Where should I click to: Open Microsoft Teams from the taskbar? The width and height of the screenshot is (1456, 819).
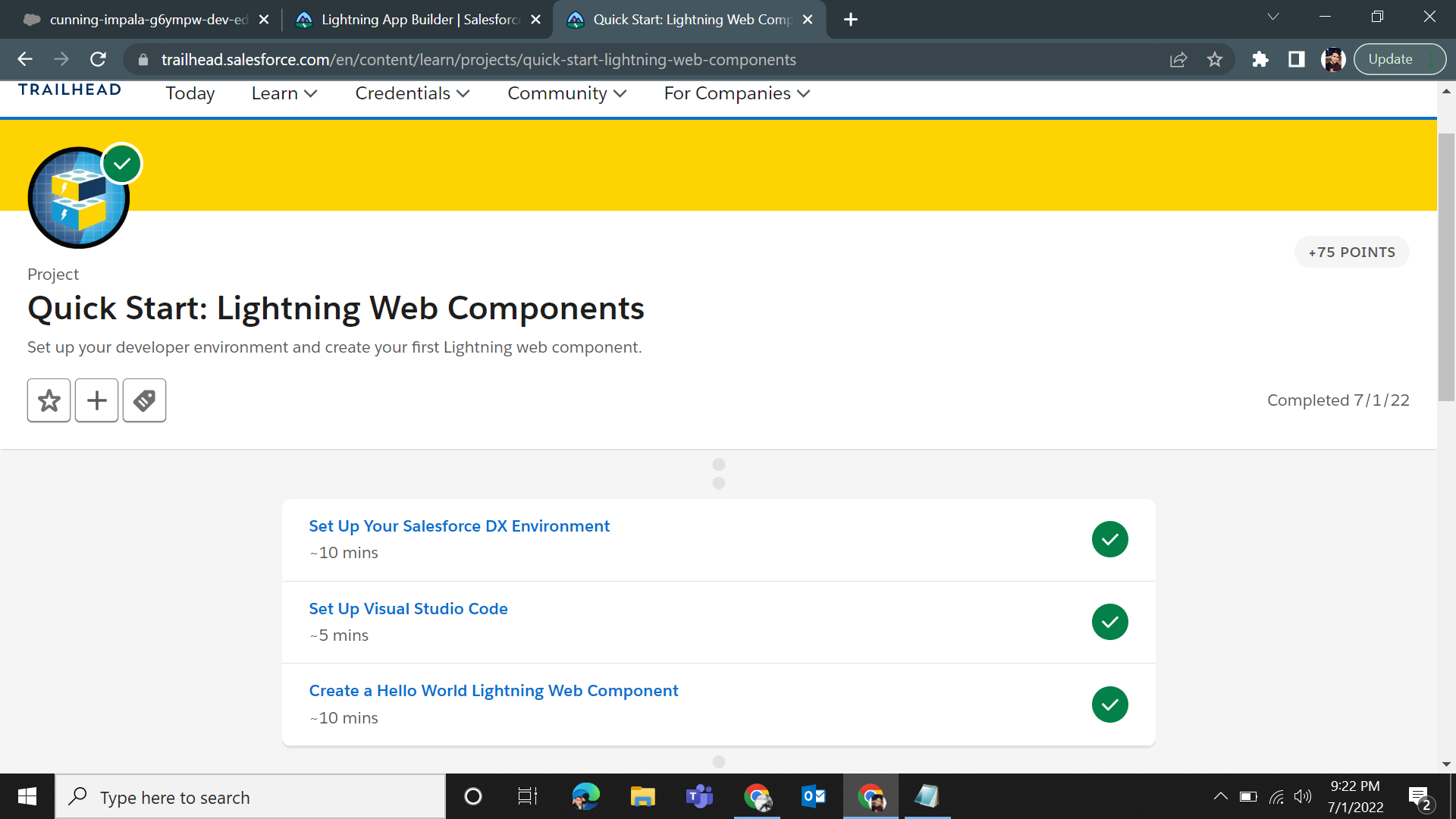click(x=699, y=796)
